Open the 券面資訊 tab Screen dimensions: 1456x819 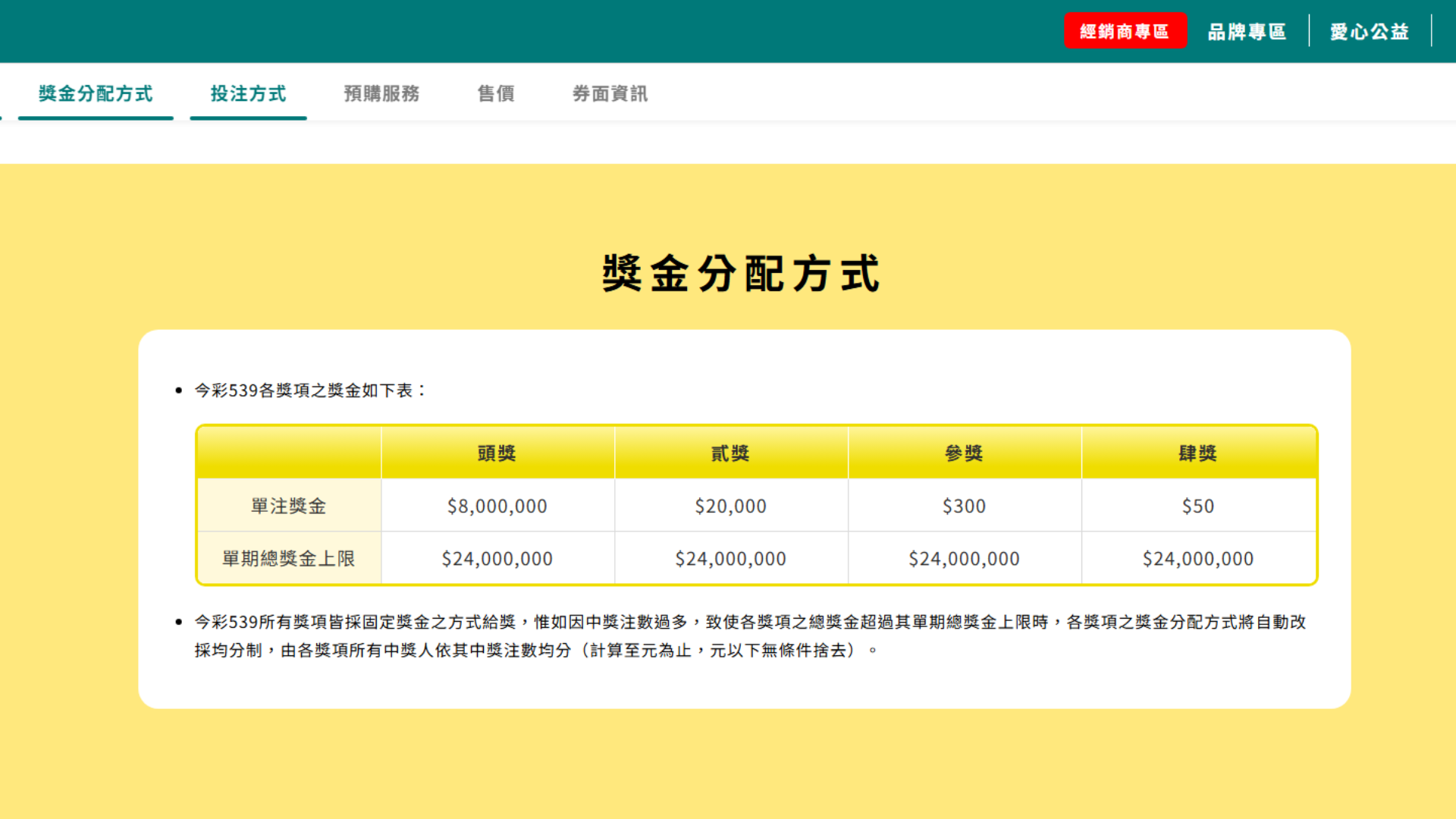pyautogui.click(x=610, y=93)
